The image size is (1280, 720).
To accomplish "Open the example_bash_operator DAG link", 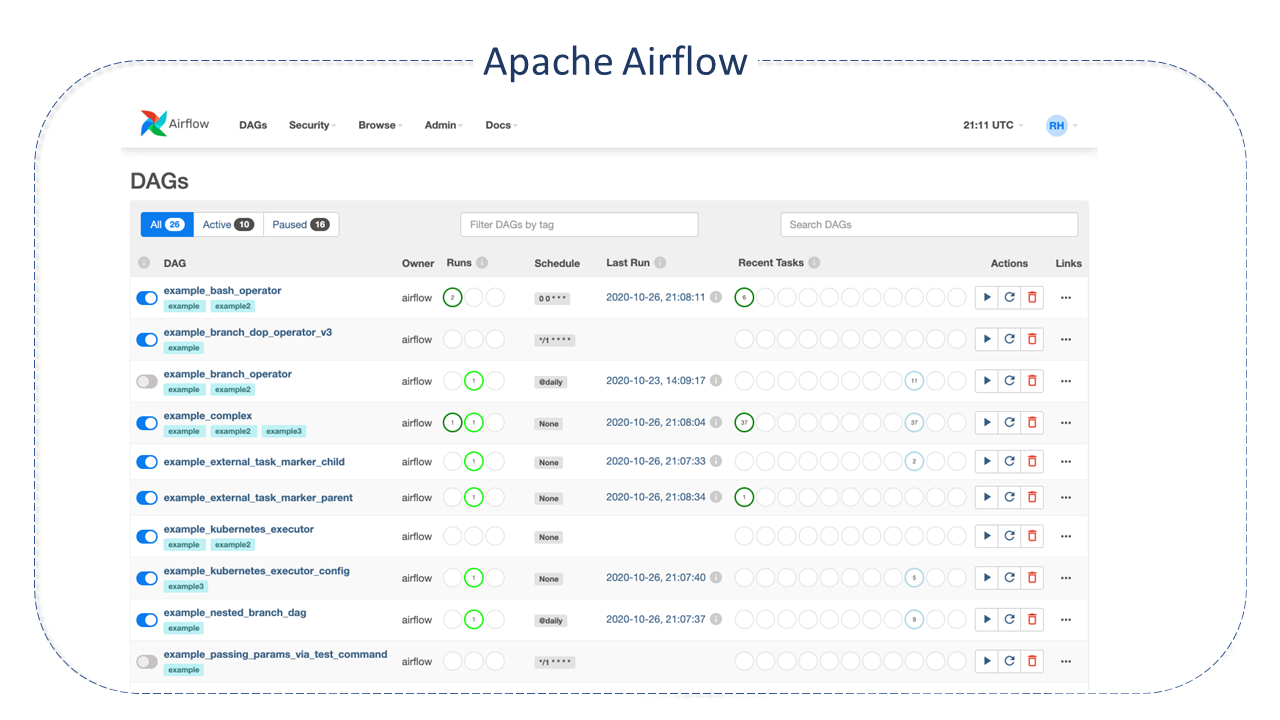I will pos(223,290).
